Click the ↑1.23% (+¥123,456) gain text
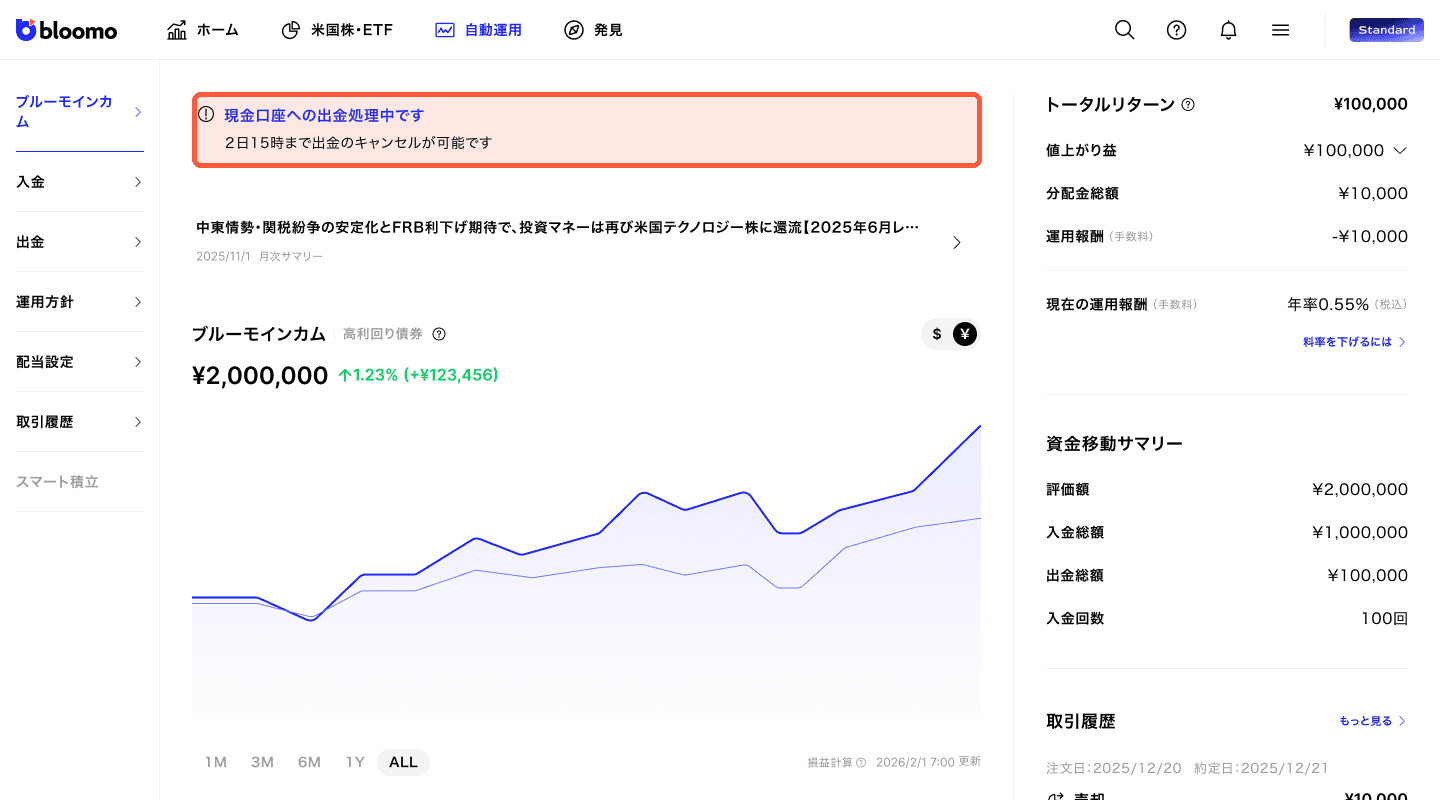This screenshot has height=800, width=1440. click(x=418, y=375)
